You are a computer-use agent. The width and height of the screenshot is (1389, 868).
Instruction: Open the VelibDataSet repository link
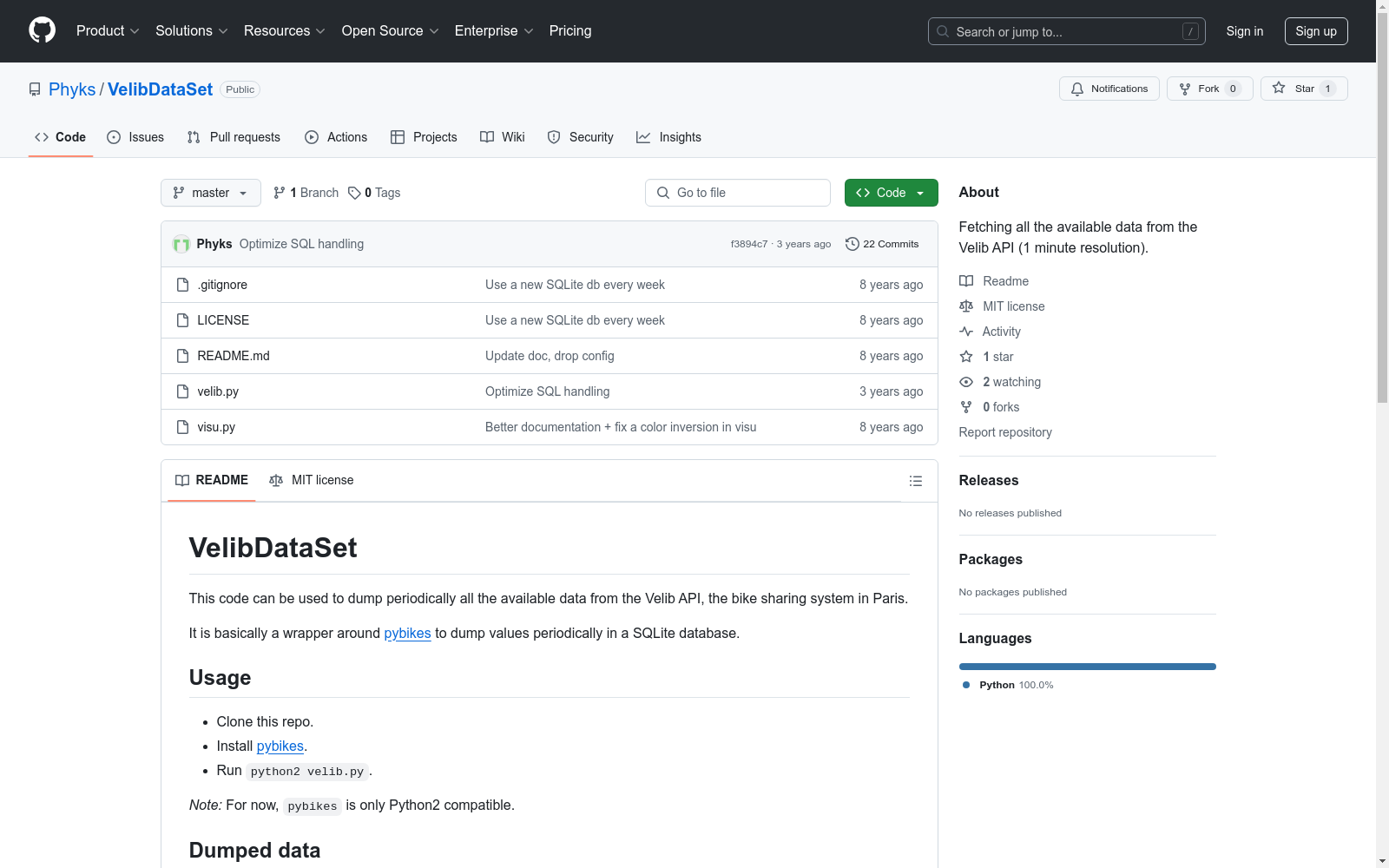(160, 89)
